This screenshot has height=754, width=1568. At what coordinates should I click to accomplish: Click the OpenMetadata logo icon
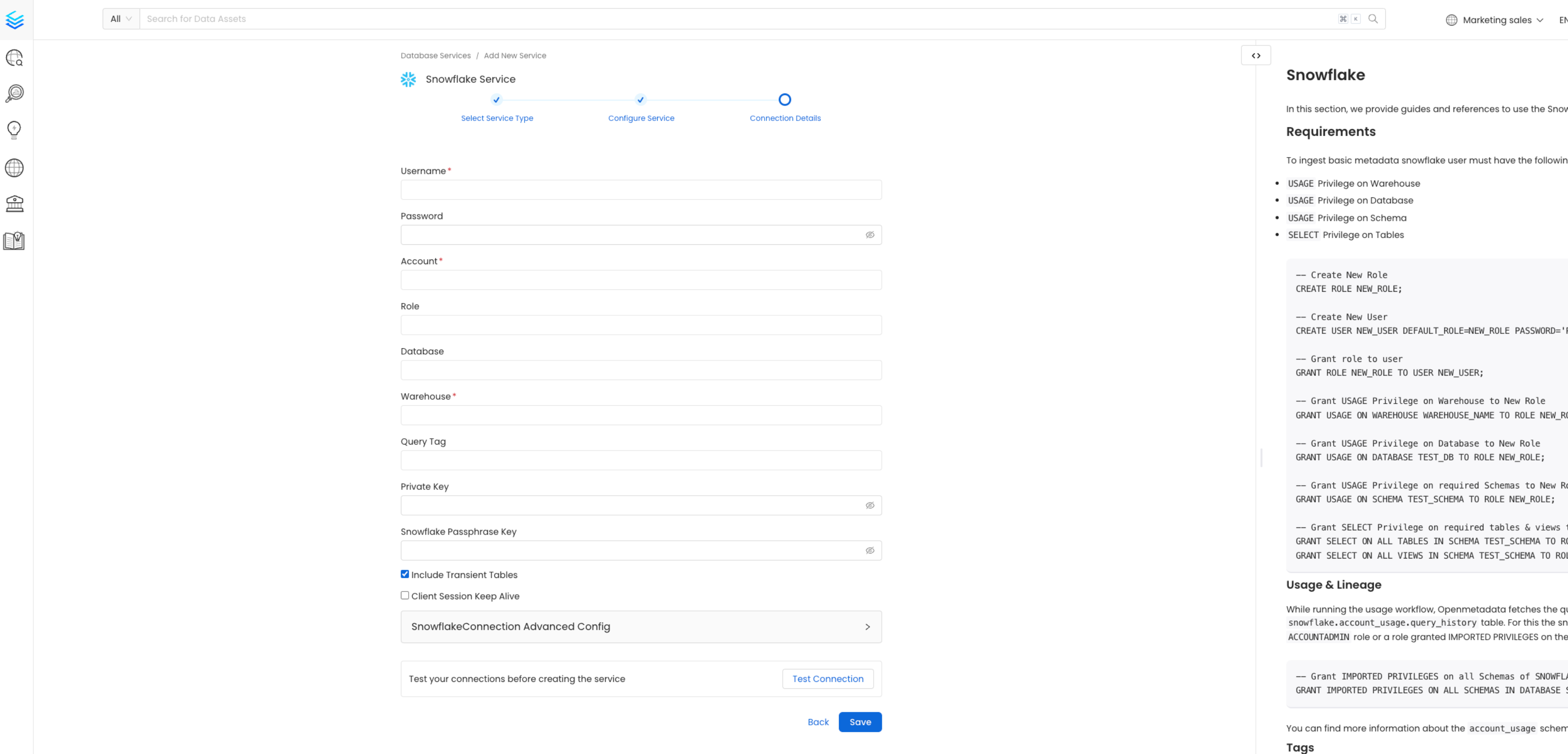15,20
